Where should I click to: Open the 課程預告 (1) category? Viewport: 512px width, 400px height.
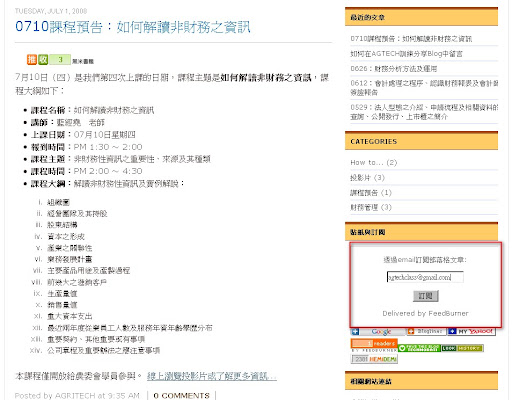coord(371,193)
